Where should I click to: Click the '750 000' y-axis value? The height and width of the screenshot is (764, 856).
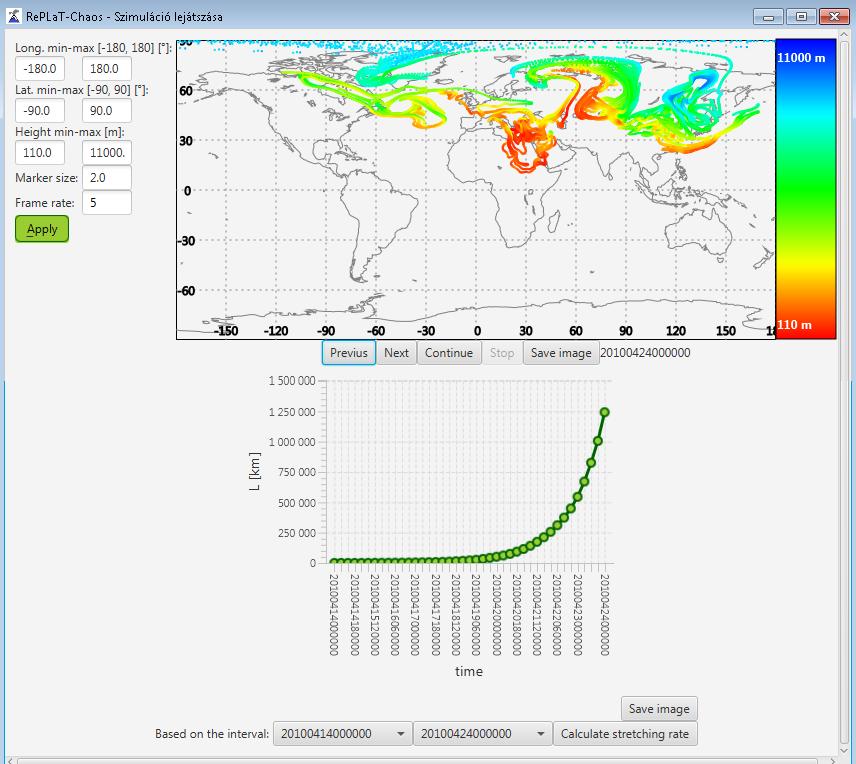[297, 472]
